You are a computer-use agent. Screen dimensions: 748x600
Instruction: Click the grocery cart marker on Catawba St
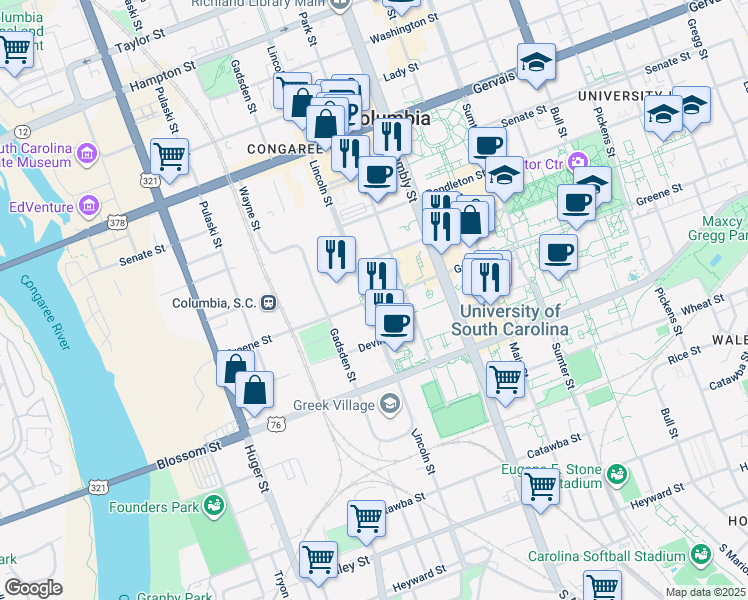(x=366, y=522)
